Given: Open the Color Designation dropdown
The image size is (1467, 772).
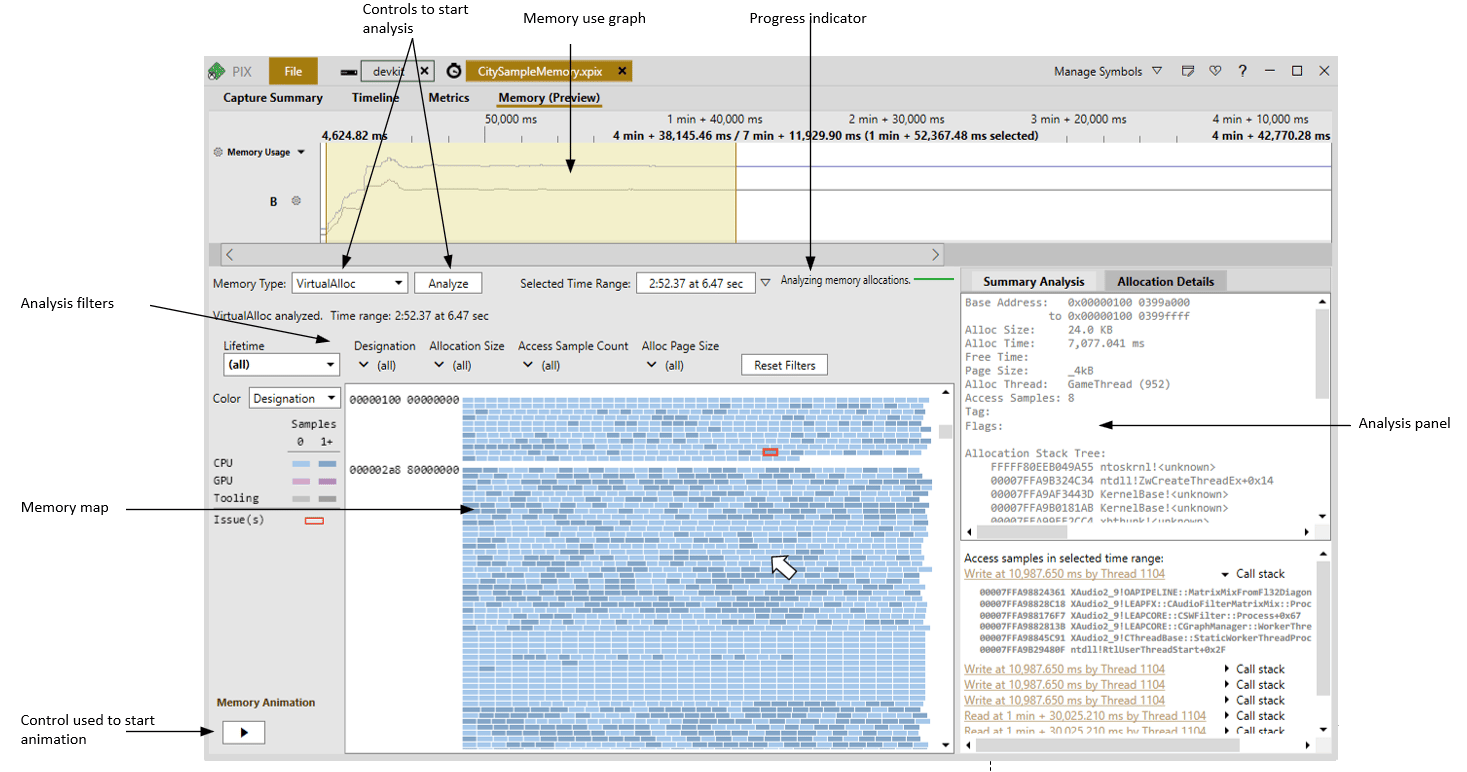Looking at the screenshot, I should coord(294,398).
